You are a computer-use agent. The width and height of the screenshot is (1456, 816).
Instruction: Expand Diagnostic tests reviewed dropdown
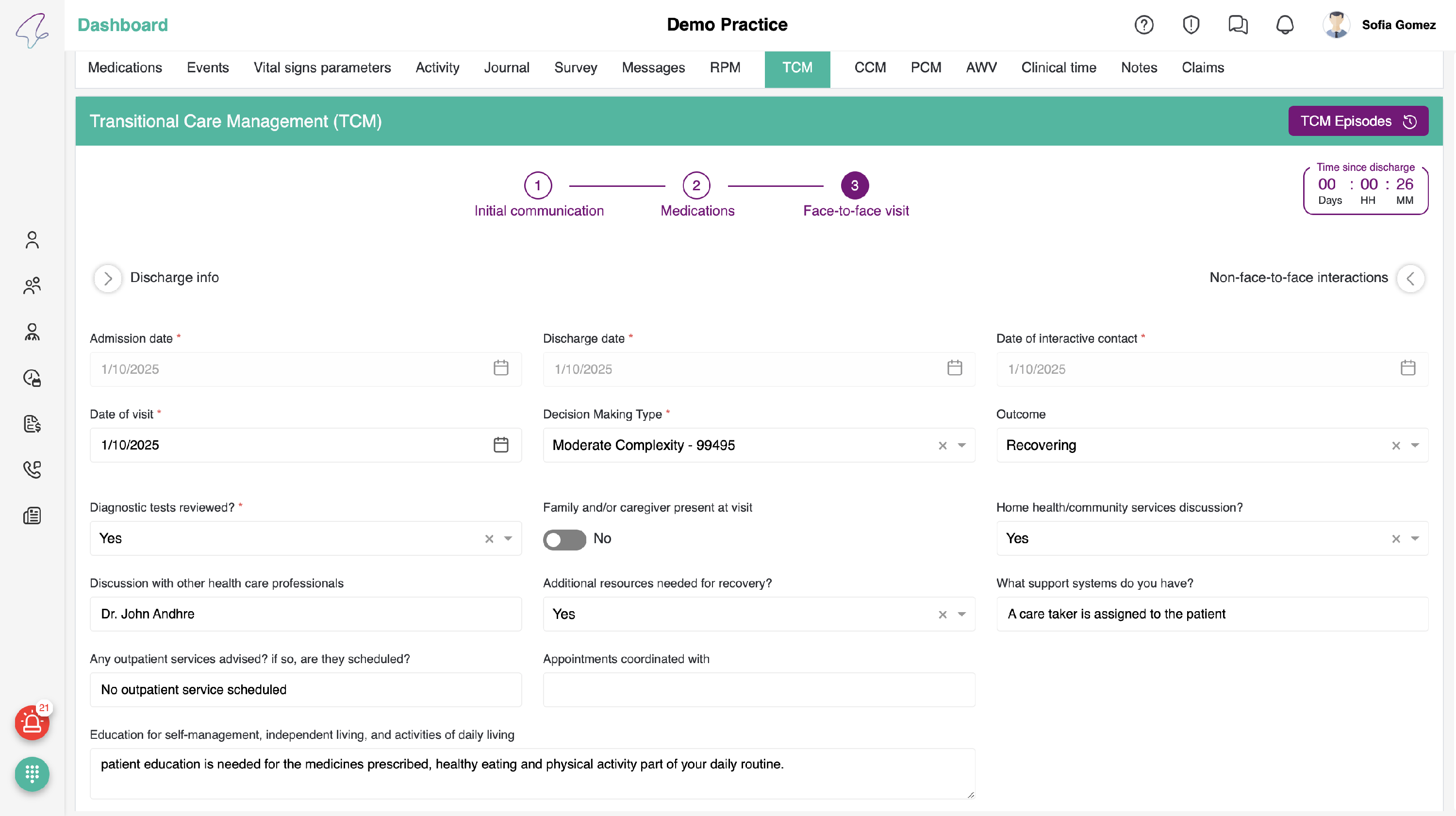point(508,538)
